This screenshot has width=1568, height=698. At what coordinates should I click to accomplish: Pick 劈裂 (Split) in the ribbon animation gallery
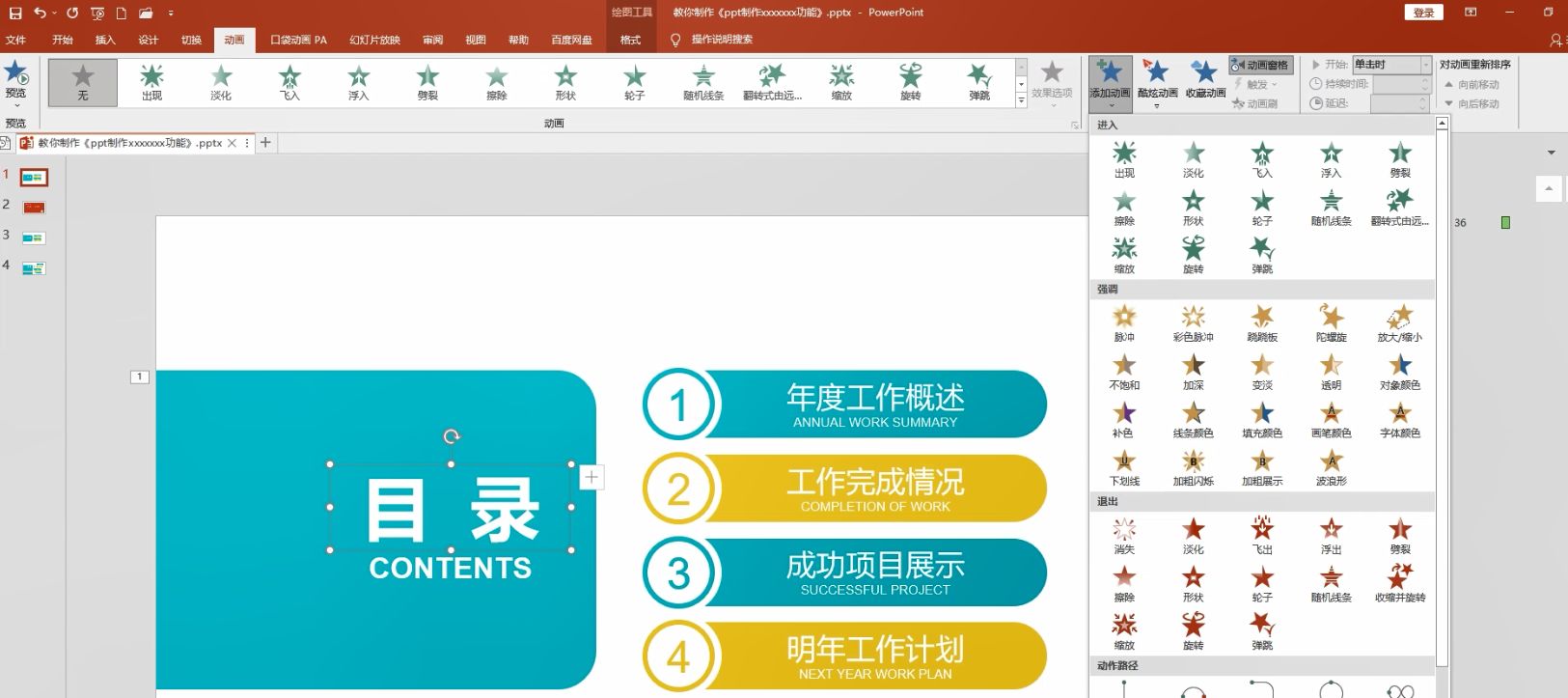[x=427, y=82]
